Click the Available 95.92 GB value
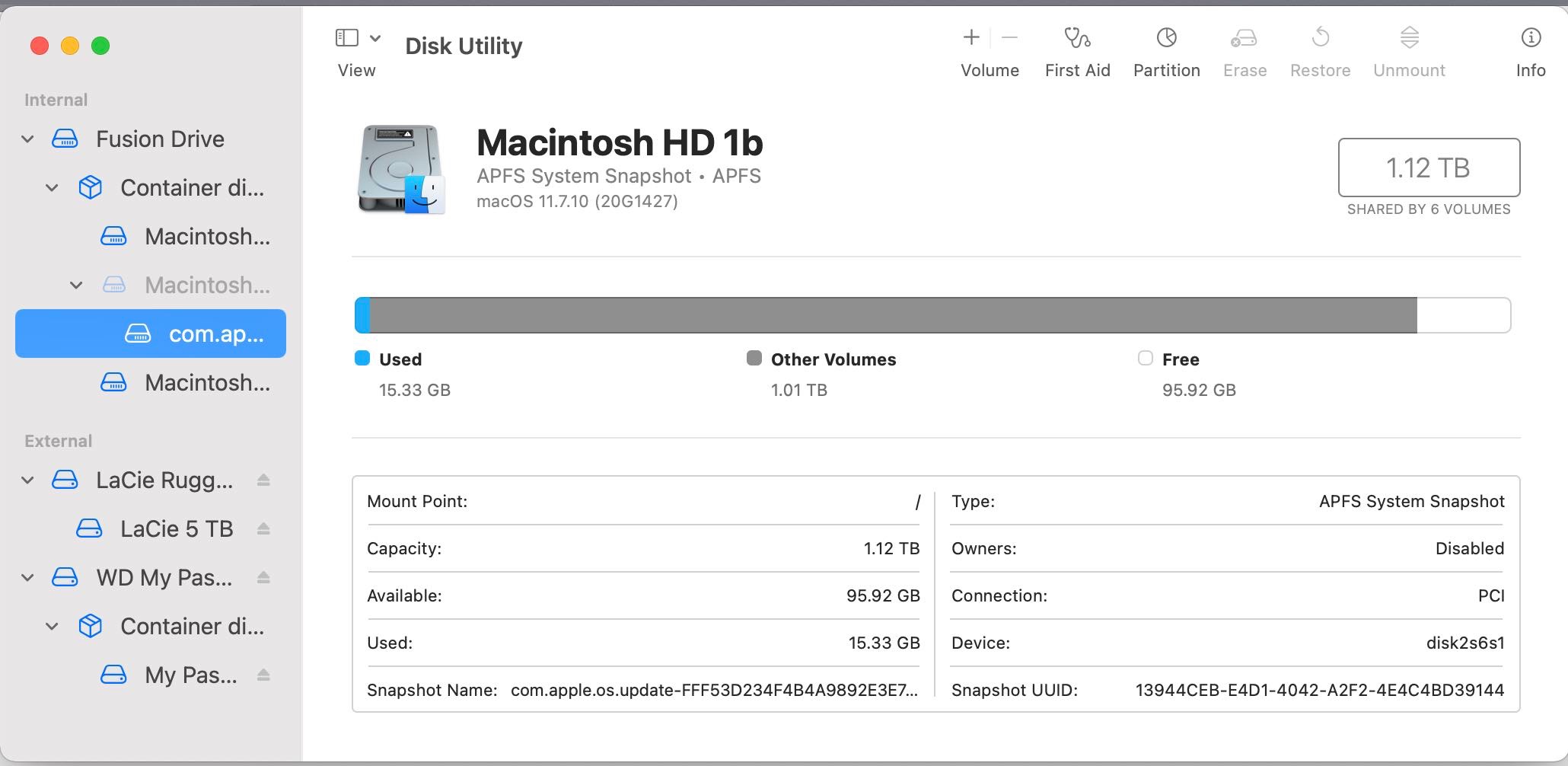 pyautogui.click(x=883, y=596)
